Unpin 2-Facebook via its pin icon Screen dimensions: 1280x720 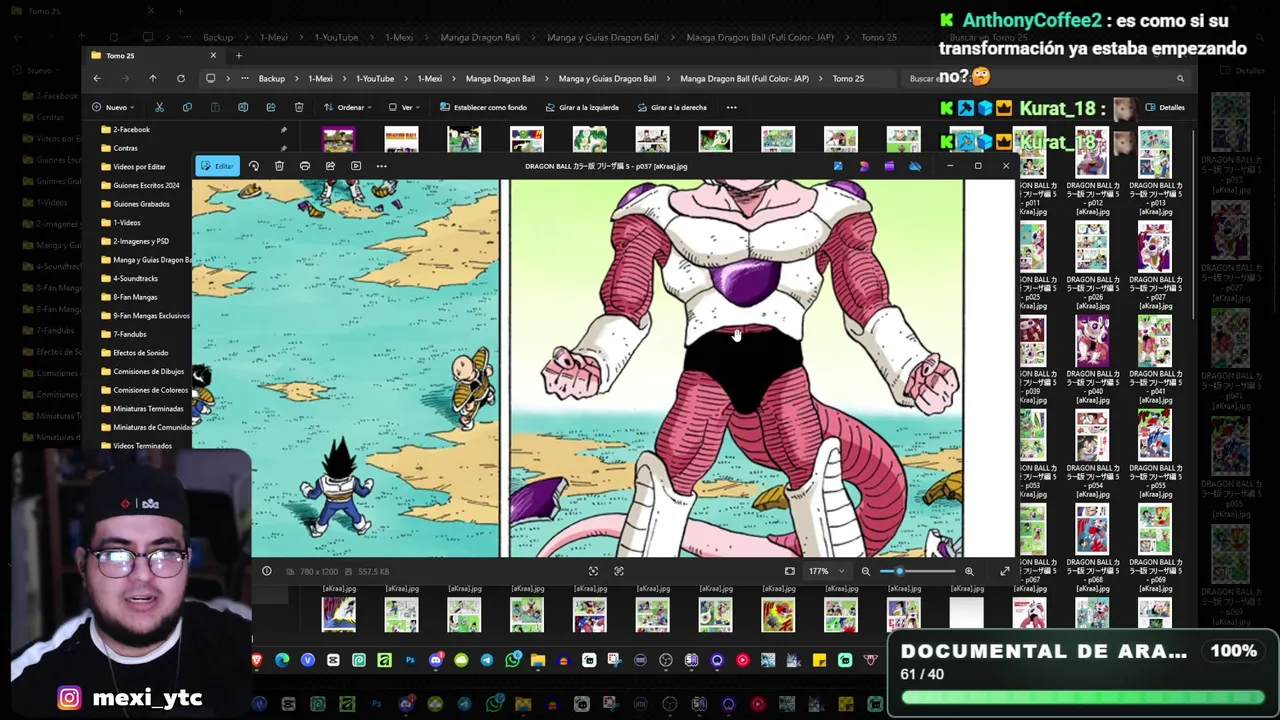point(283,129)
